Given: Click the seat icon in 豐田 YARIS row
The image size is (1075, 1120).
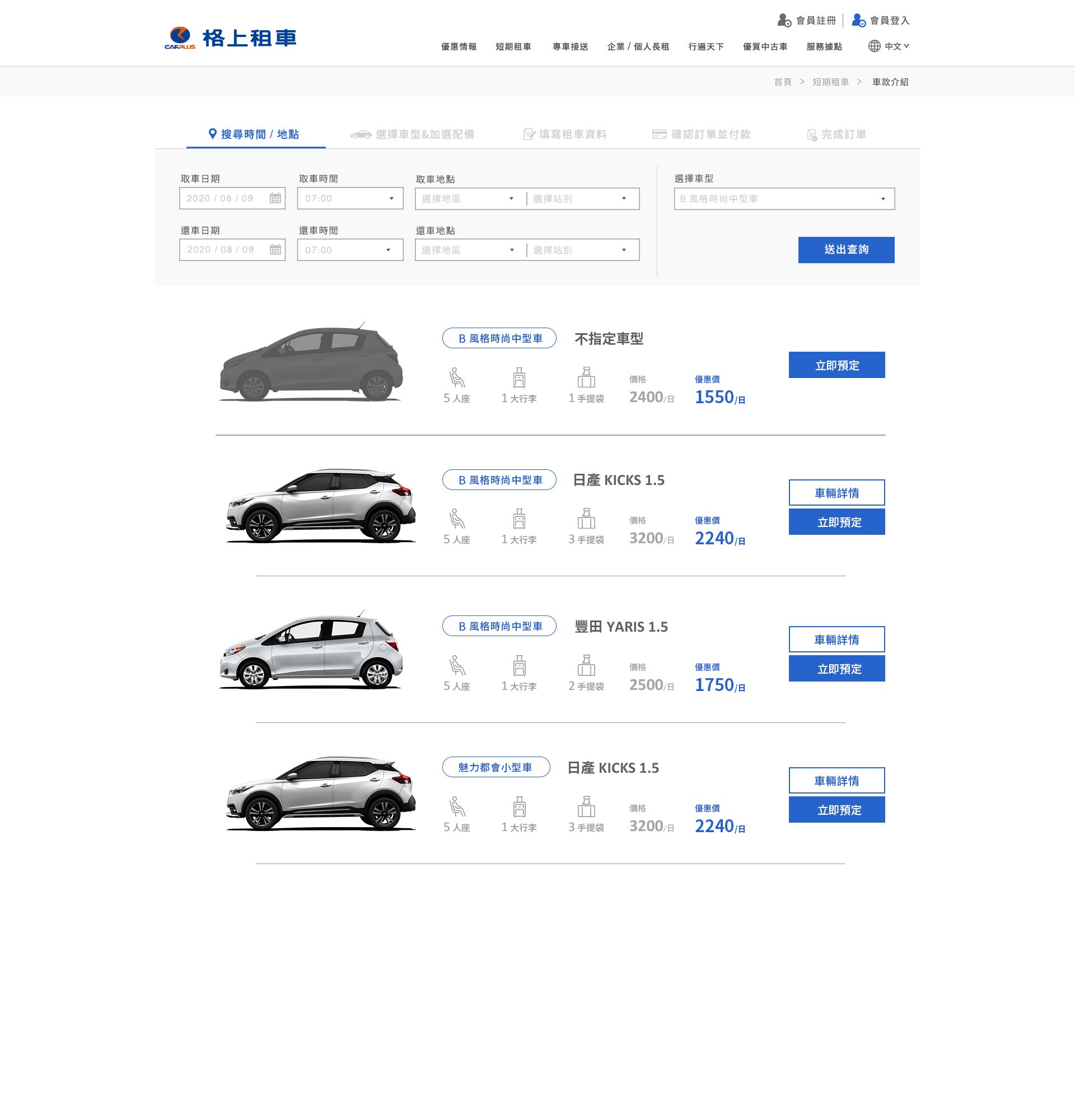Looking at the screenshot, I should click(457, 666).
